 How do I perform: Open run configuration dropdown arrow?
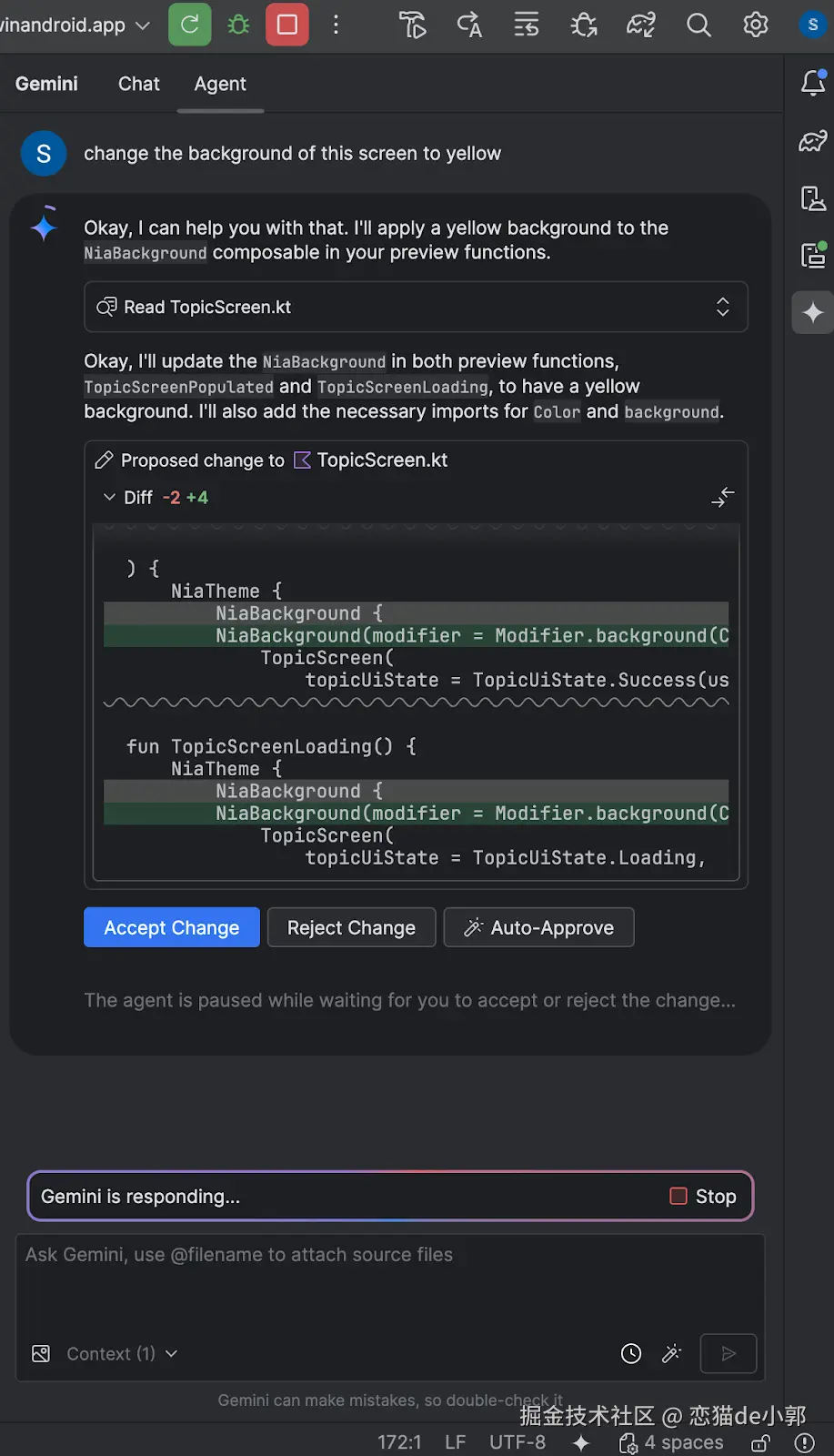coord(142,25)
